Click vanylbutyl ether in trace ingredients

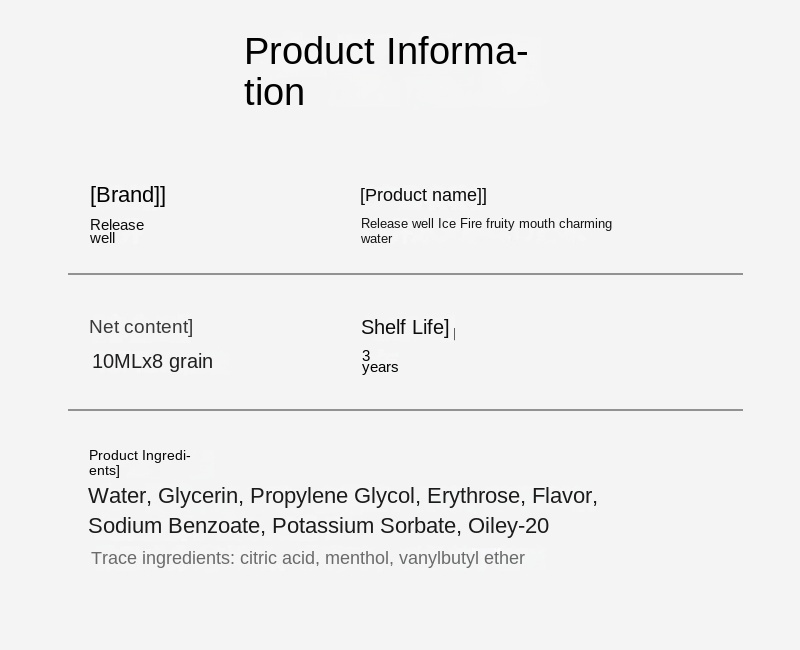462,558
